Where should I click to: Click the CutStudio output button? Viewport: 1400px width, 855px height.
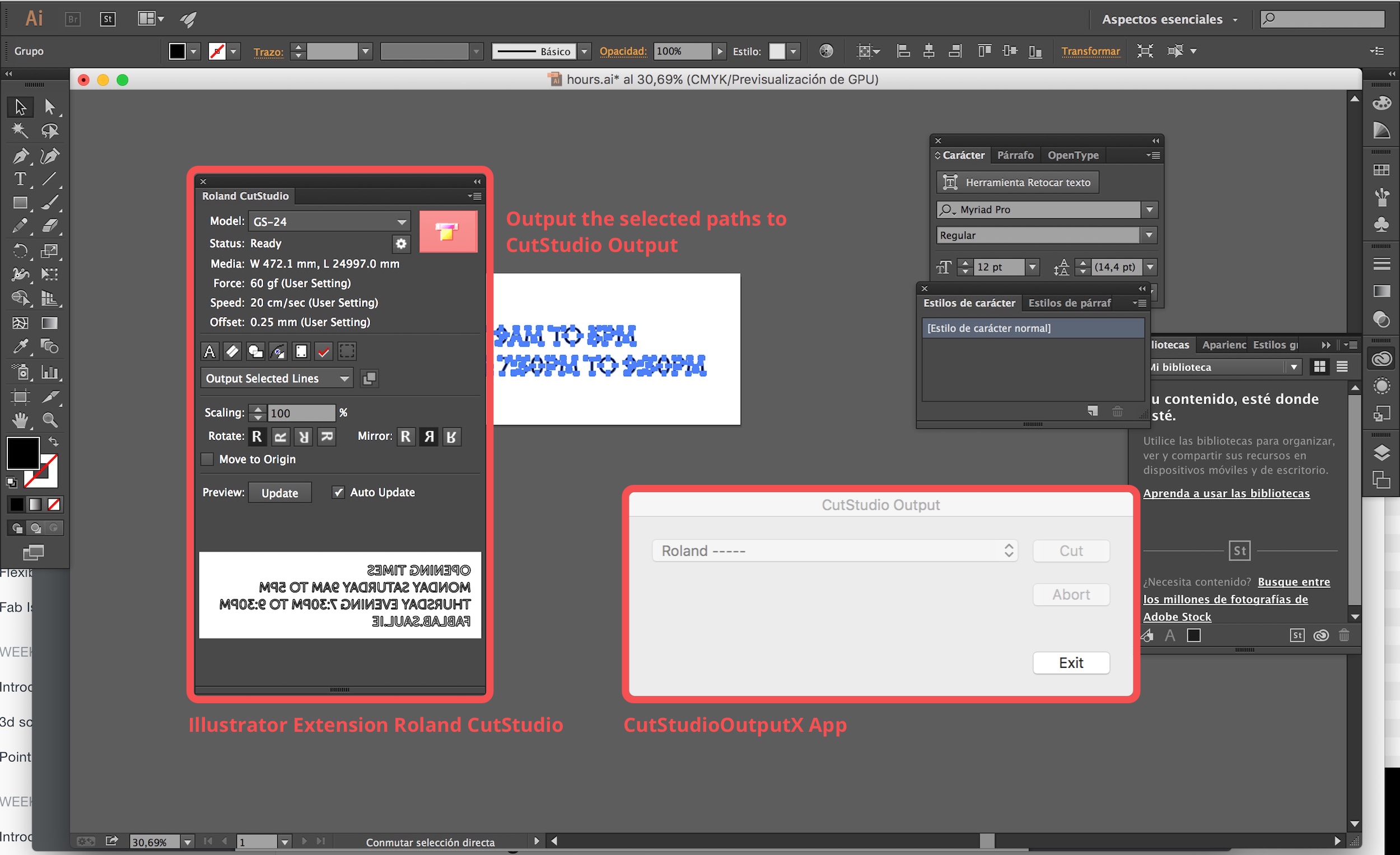tap(448, 231)
